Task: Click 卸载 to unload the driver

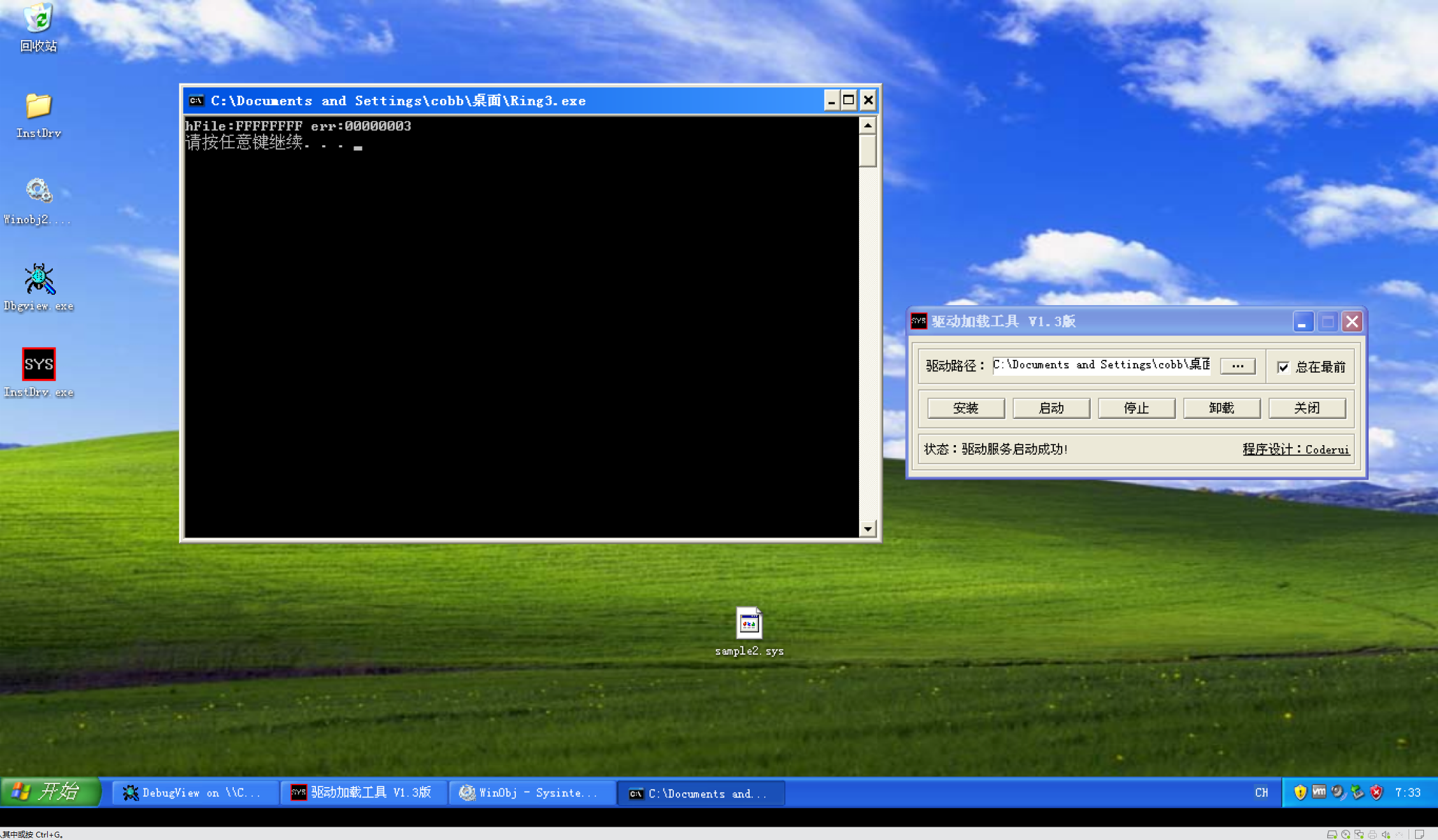Action: coord(1221,408)
